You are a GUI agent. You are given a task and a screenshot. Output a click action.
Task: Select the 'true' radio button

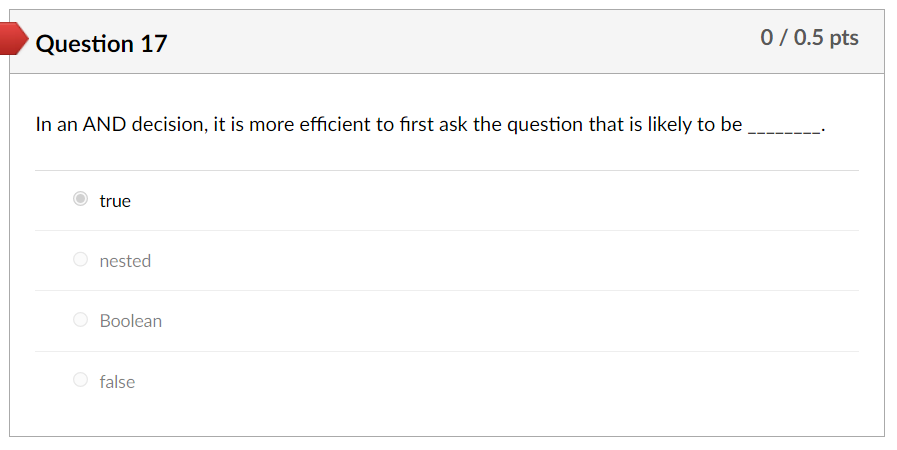(x=81, y=198)
